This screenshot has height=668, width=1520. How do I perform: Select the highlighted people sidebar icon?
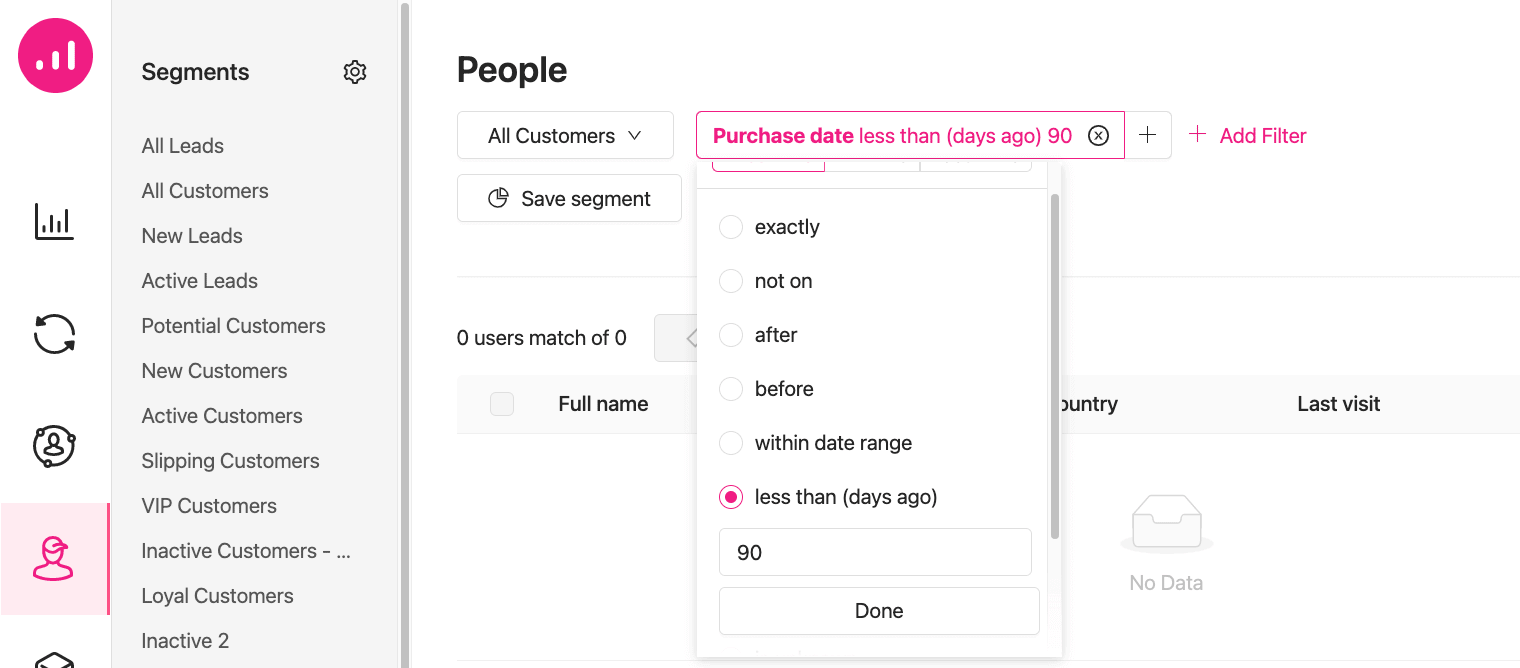[x=54, y=558]
